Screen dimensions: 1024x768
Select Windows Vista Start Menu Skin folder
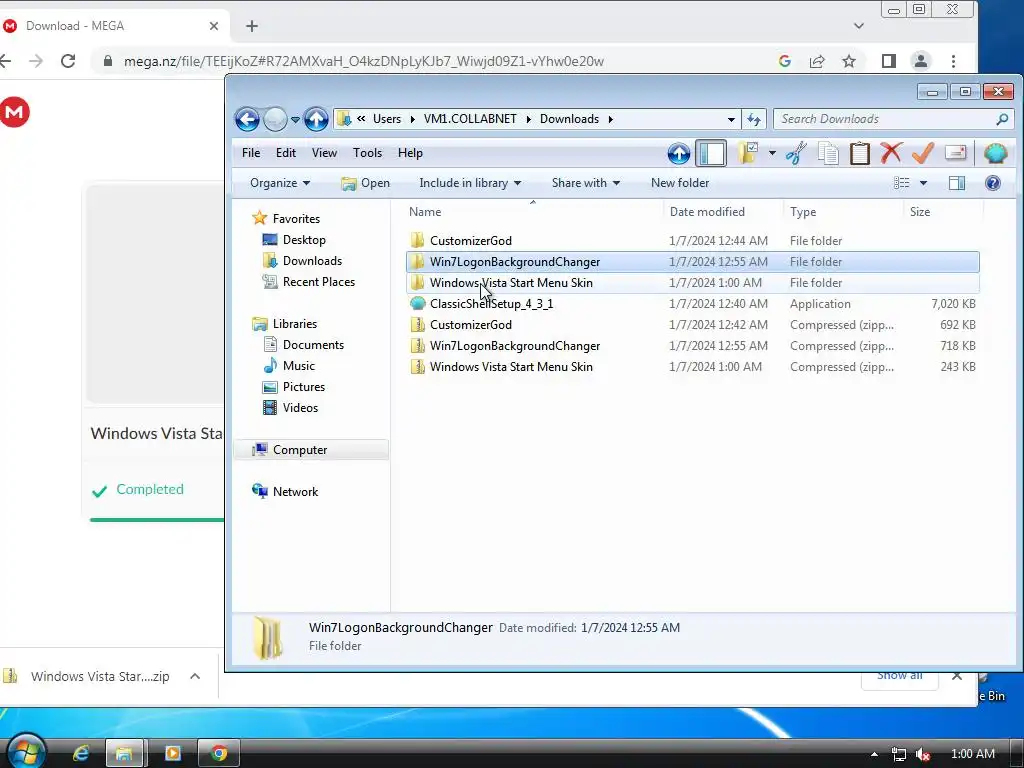[692, 283]
